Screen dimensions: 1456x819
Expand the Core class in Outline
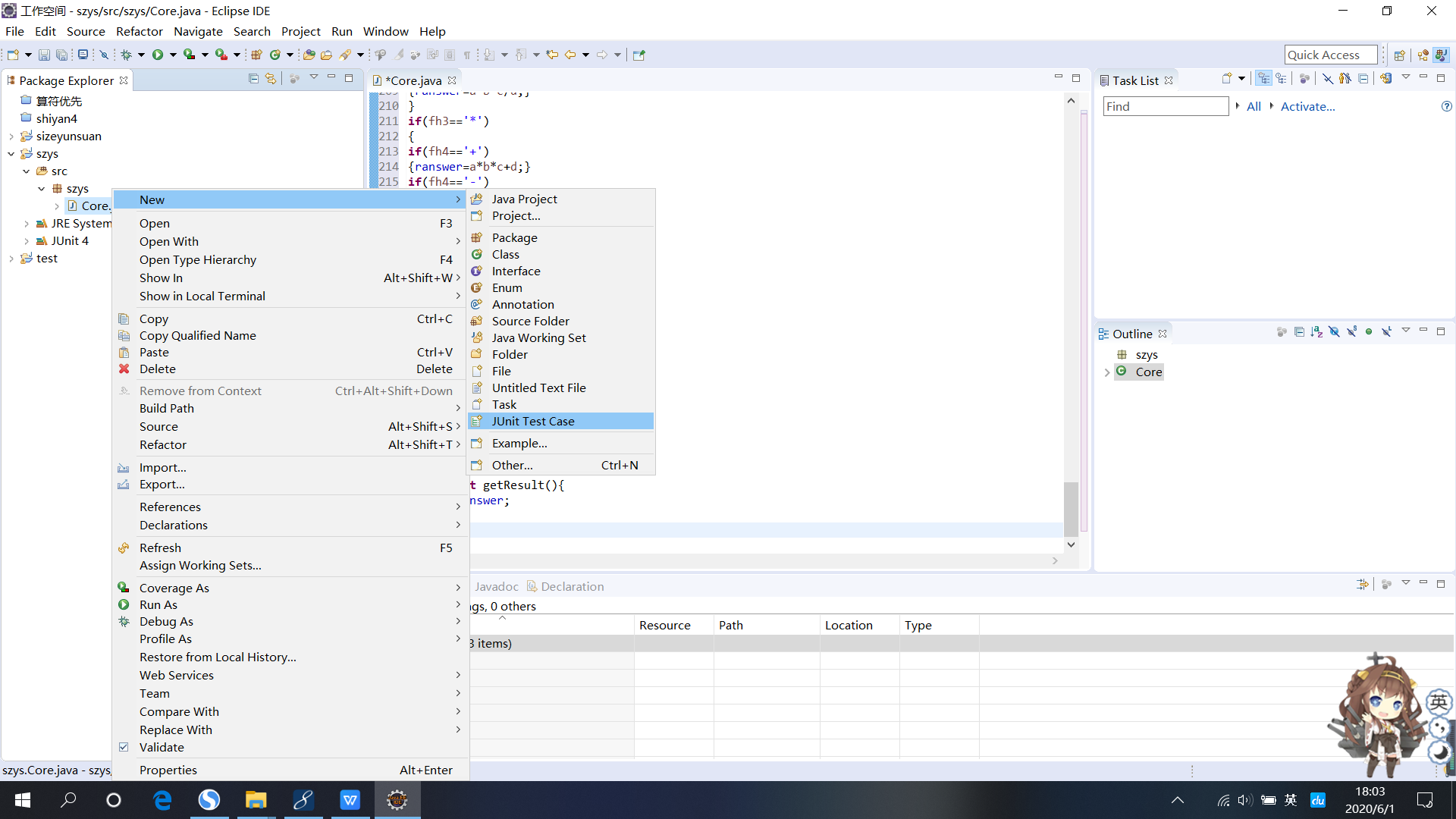[1107, 372]
